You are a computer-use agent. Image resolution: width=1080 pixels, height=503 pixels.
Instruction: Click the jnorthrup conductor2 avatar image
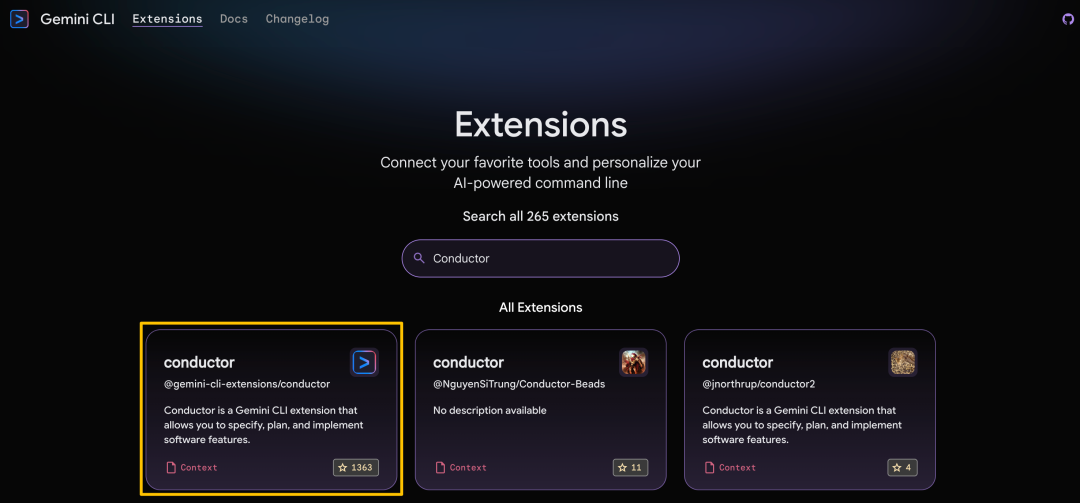(903, 362)
